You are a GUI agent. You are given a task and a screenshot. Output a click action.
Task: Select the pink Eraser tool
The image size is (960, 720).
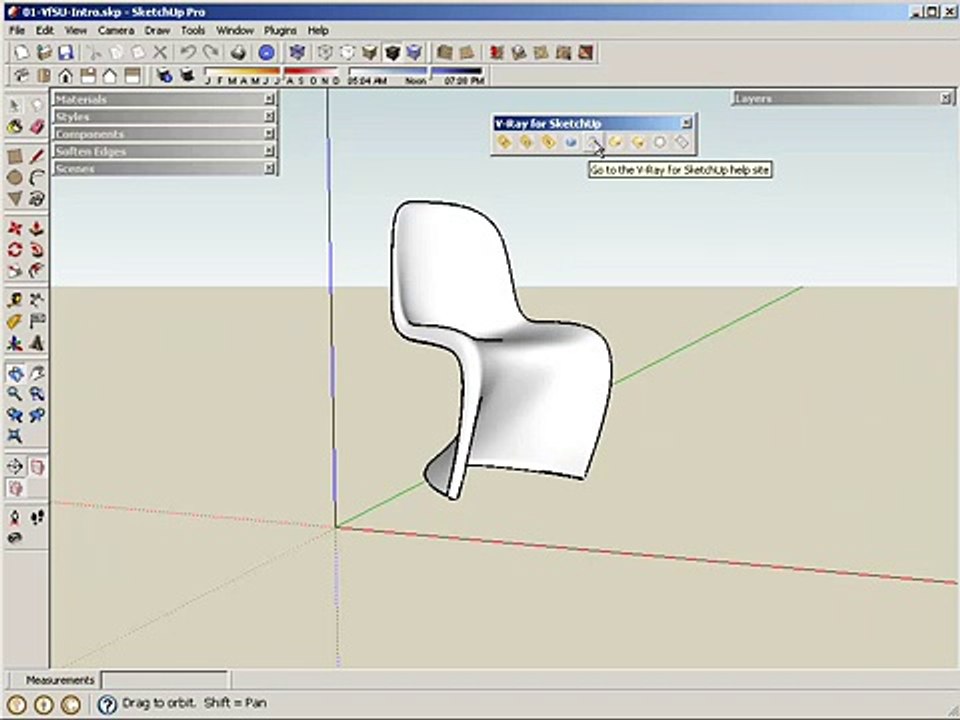pos(37,127)
